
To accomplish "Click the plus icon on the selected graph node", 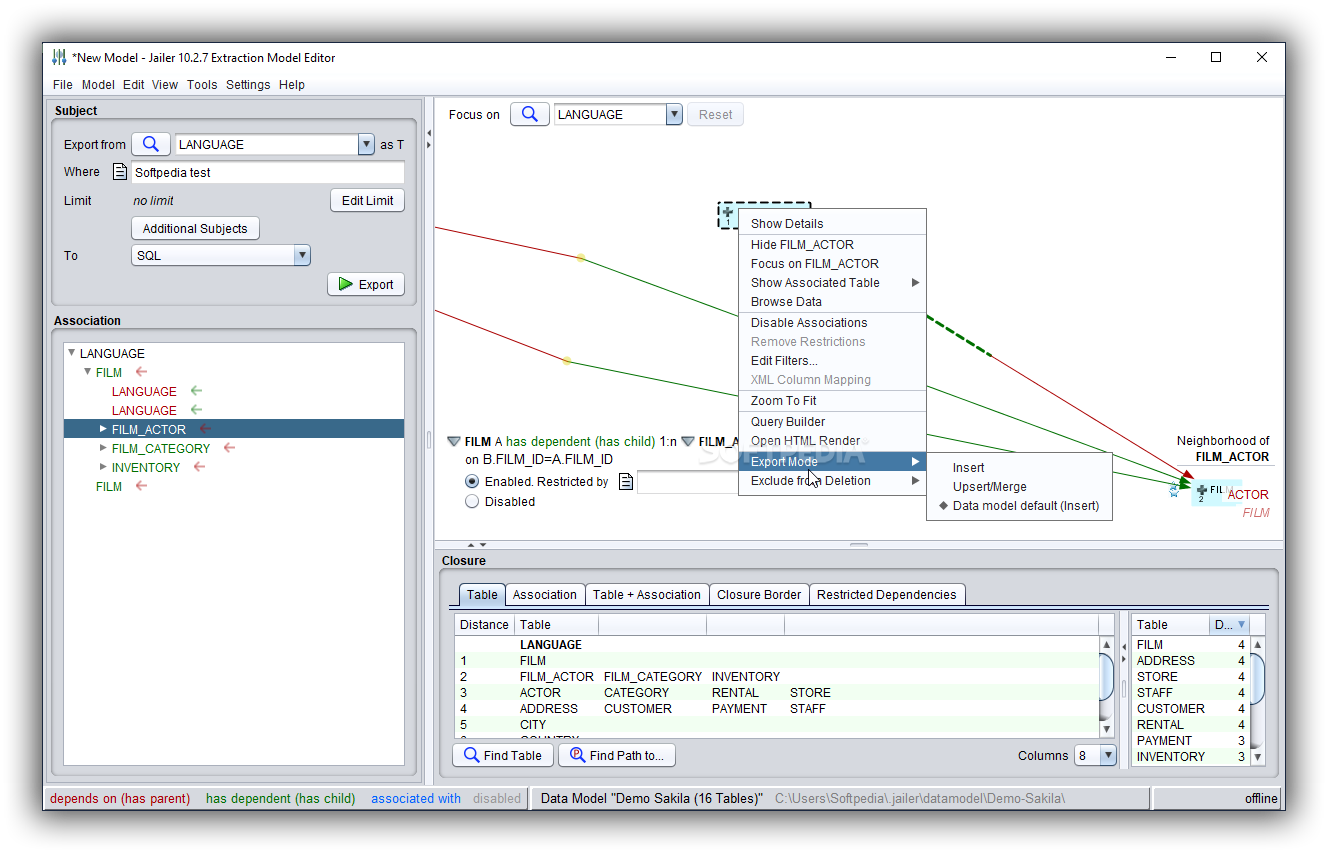I will 728,212.
